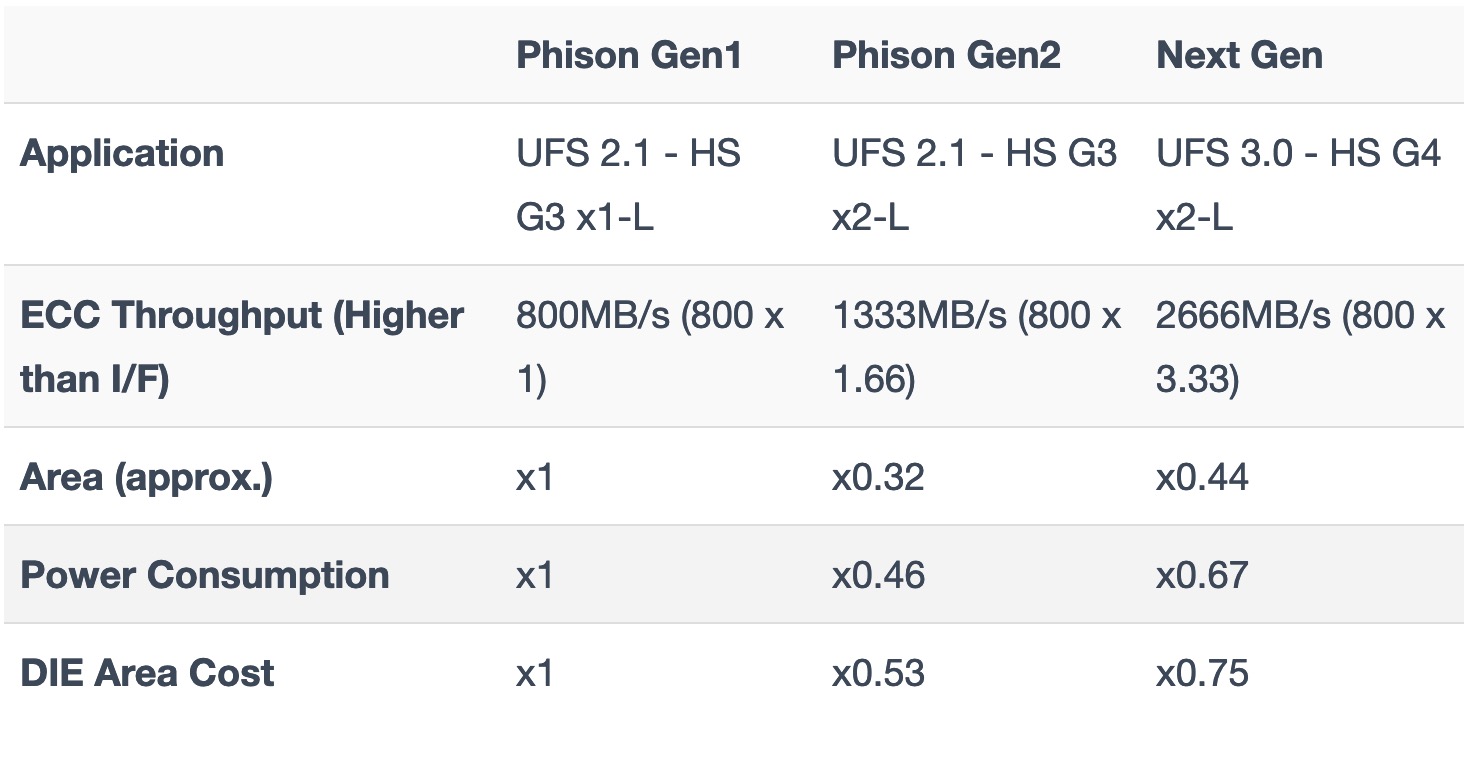Click the Power Consumption row label

point(205,575)
